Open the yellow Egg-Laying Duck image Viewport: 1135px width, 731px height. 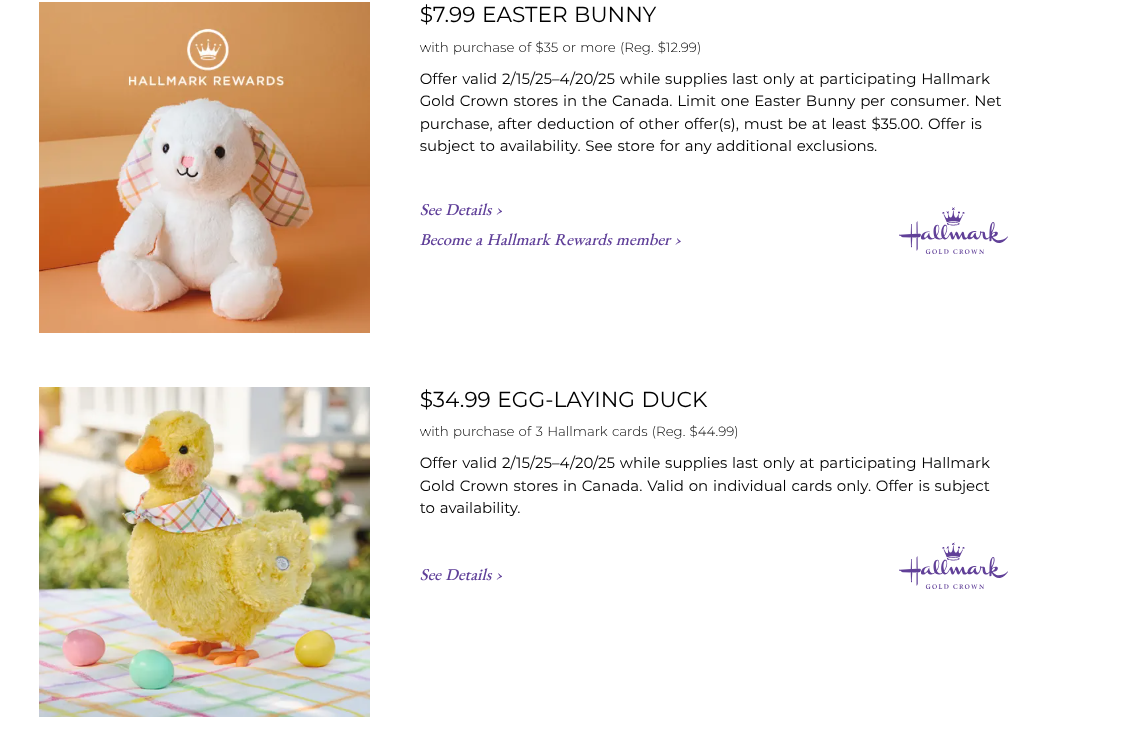click(x=204, y=552)
